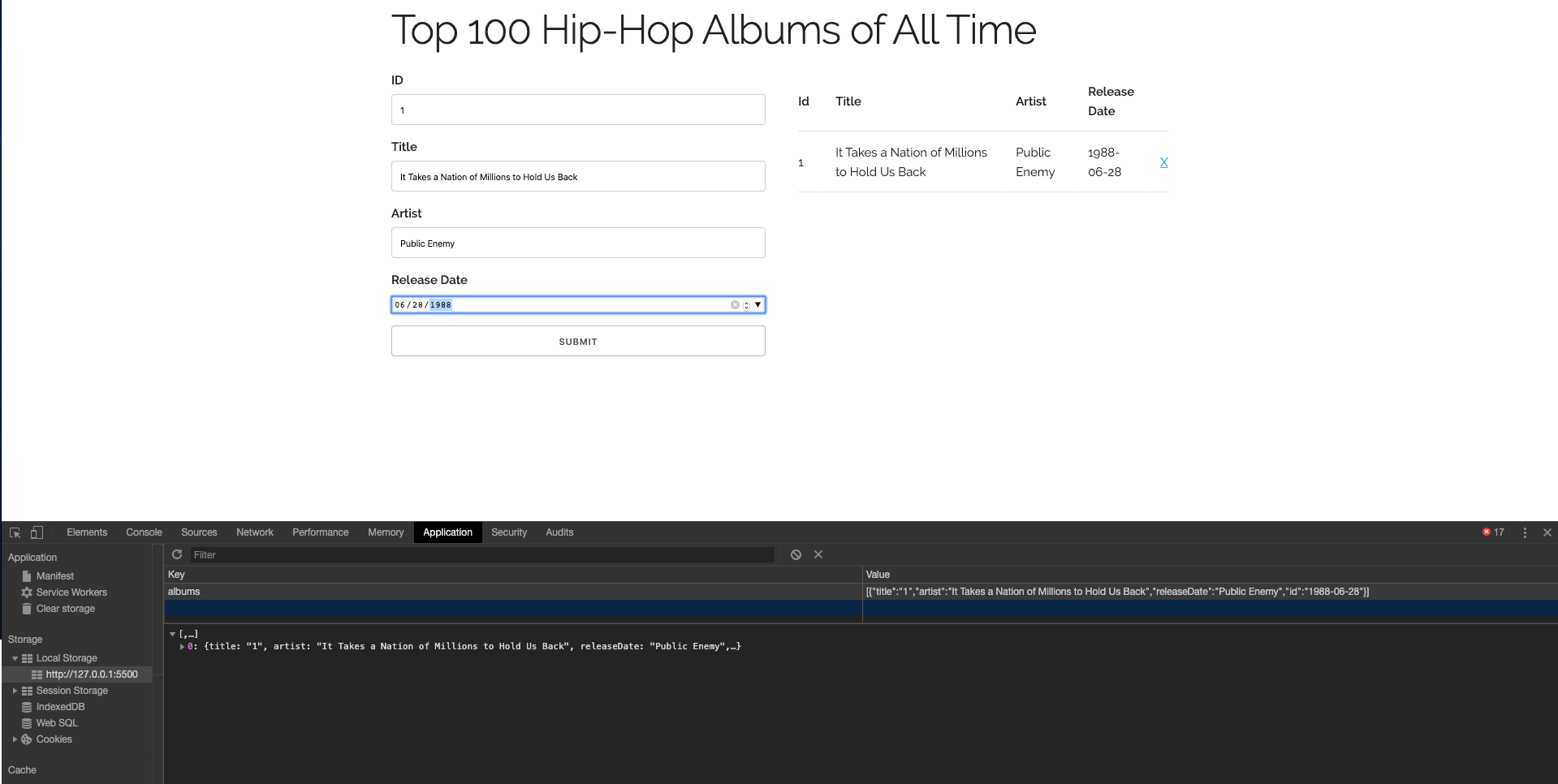1558x784 pixels.
Task: Expand the array object in the console preview
Action: pyautogui.click(x=172, y=634)
